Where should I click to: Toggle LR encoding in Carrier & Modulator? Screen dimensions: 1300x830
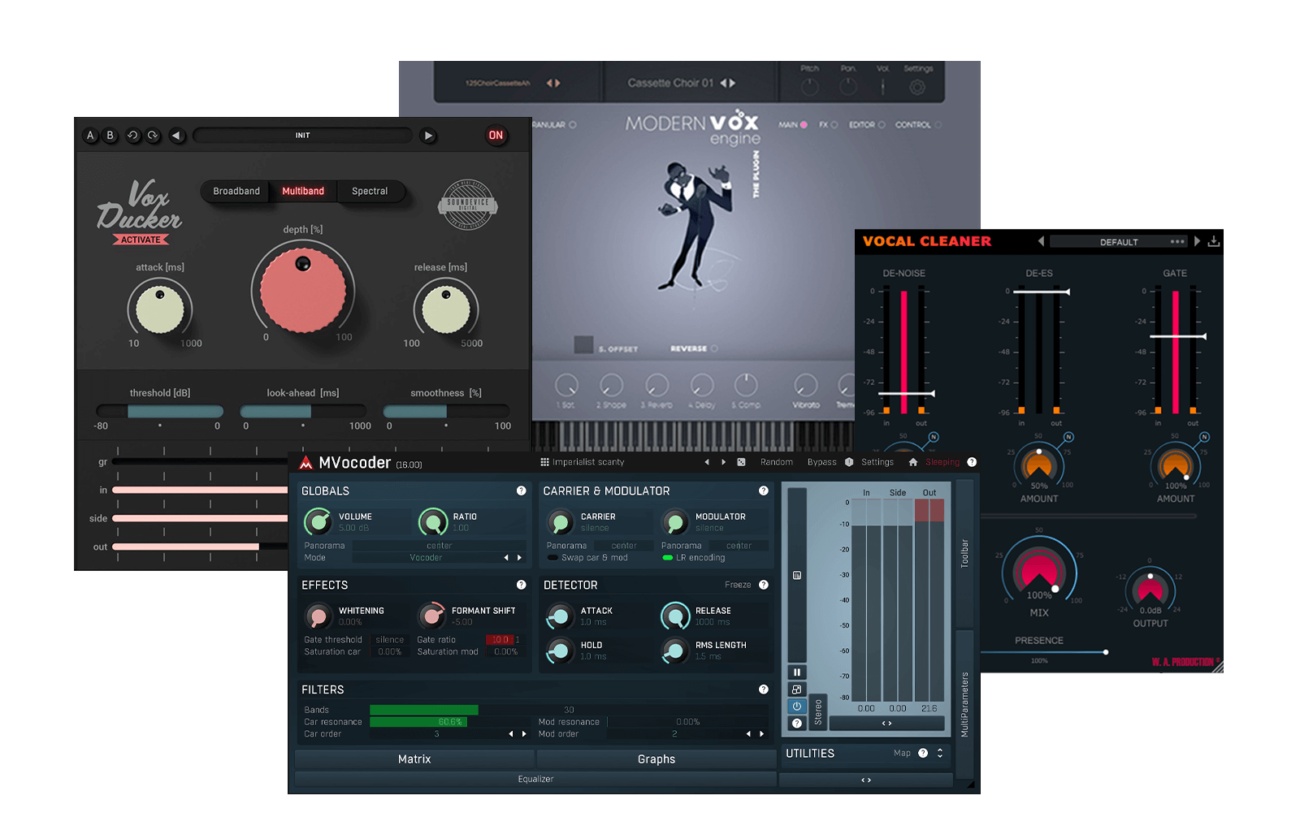click(667, 558)
